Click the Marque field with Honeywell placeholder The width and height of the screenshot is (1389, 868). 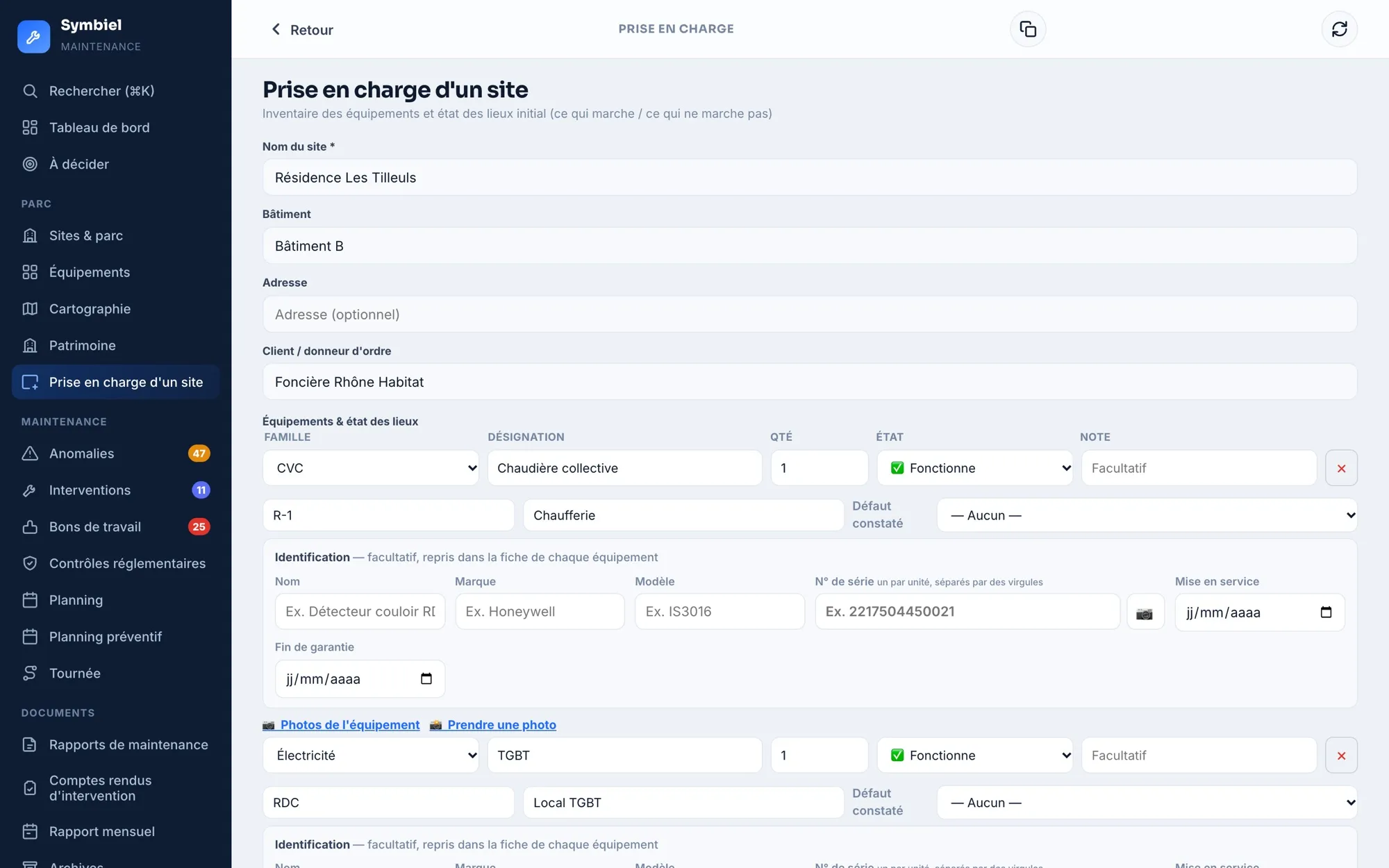(540, 612)
